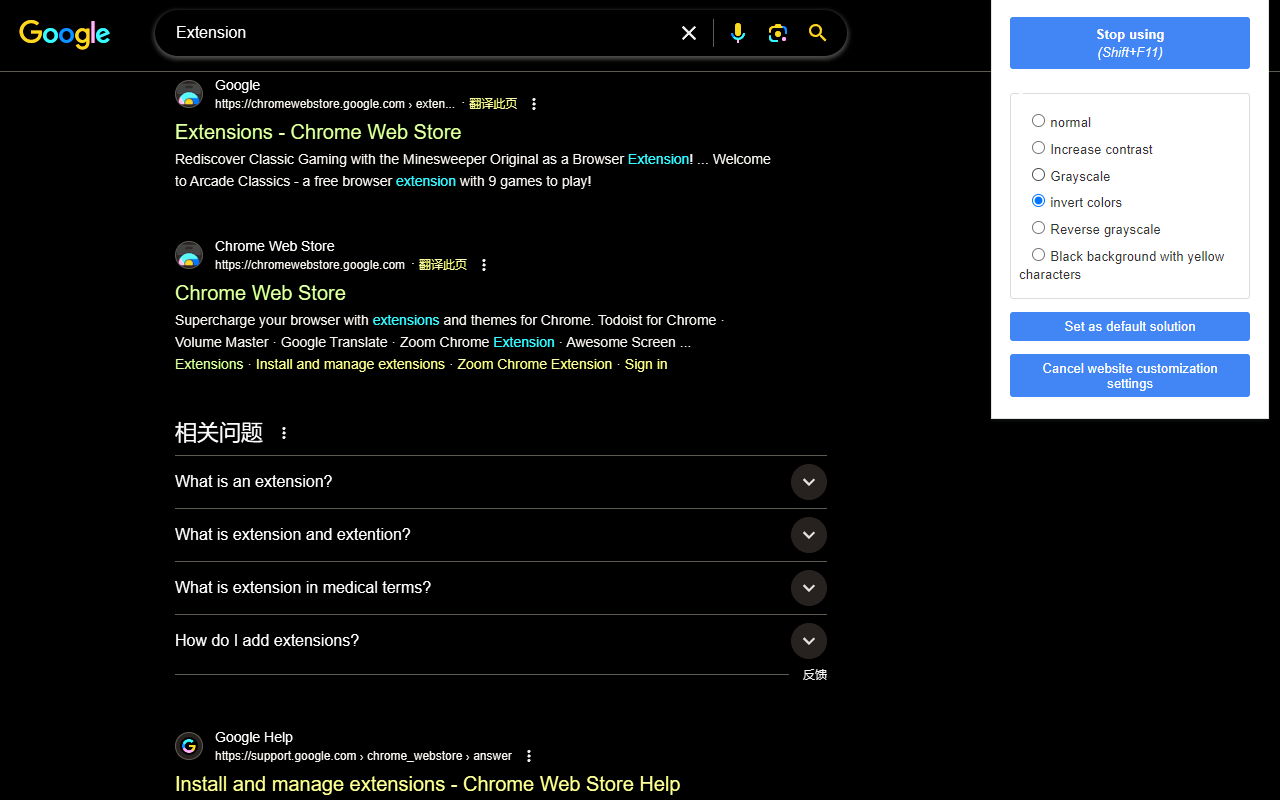Expand the "How do I add extensions?" question
The width and height of the screenshot is (1280, 800).
pos(808,641)
